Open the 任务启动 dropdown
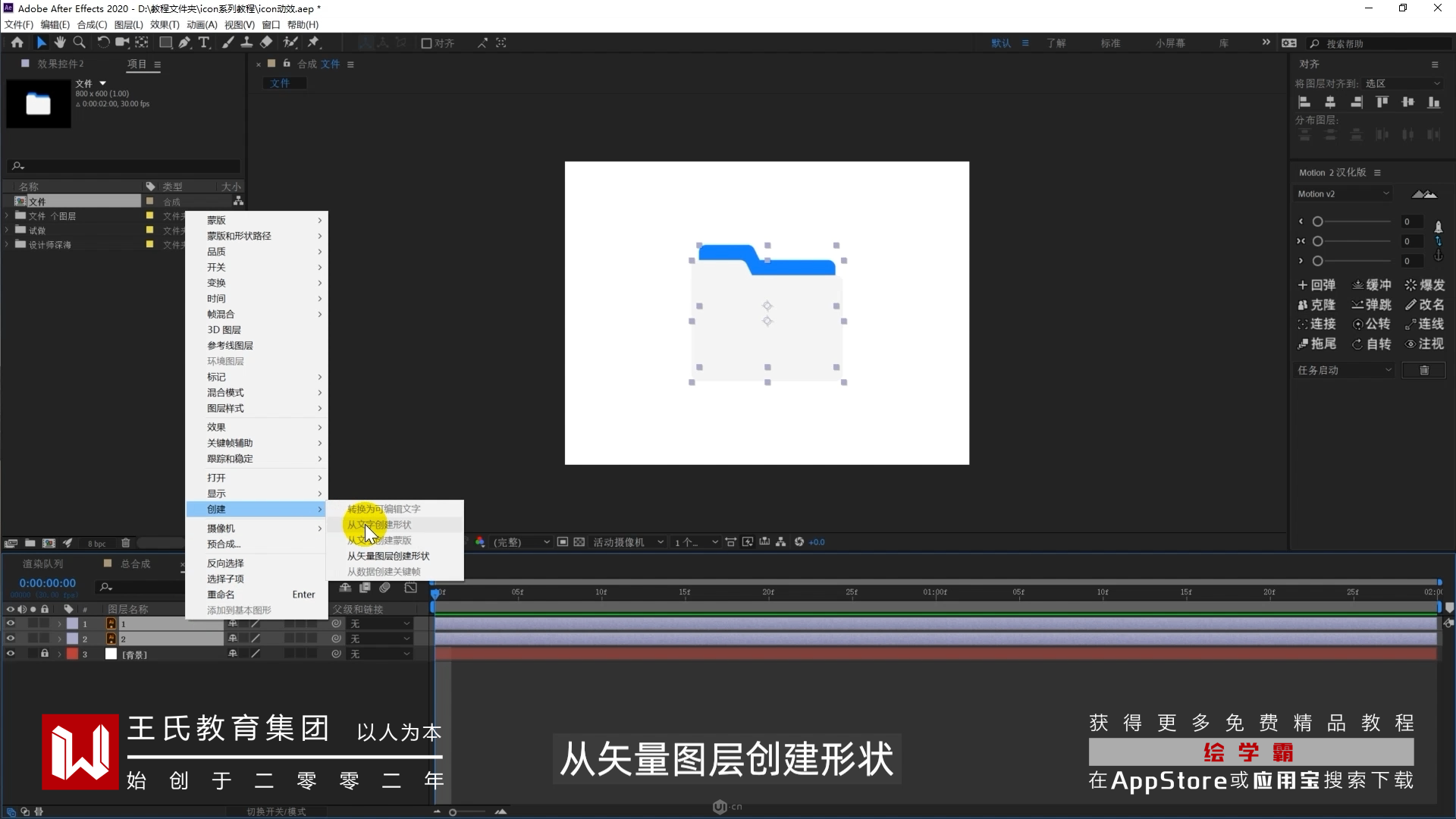Image resolution: width=1456 pixels, height=819 pixels. (x=1345, y=370)
